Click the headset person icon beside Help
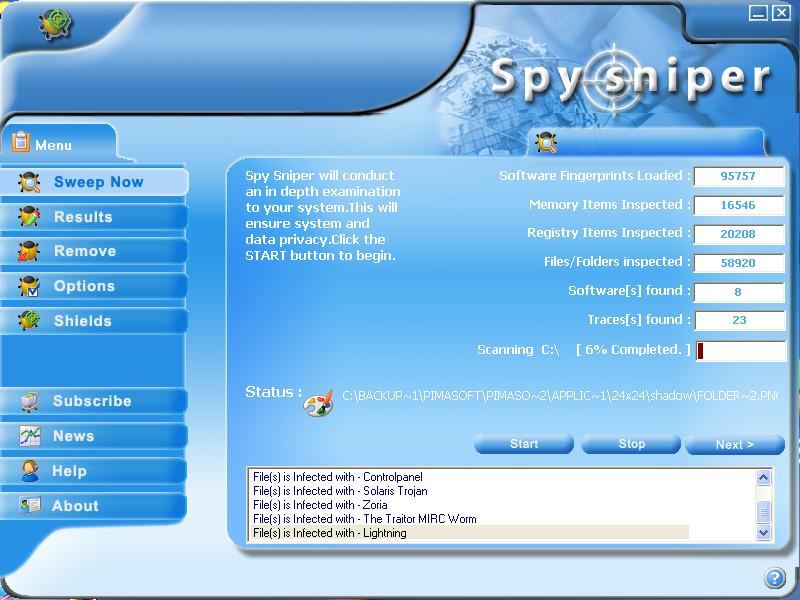This screenshot has width=800, height=600. point(30,471)
